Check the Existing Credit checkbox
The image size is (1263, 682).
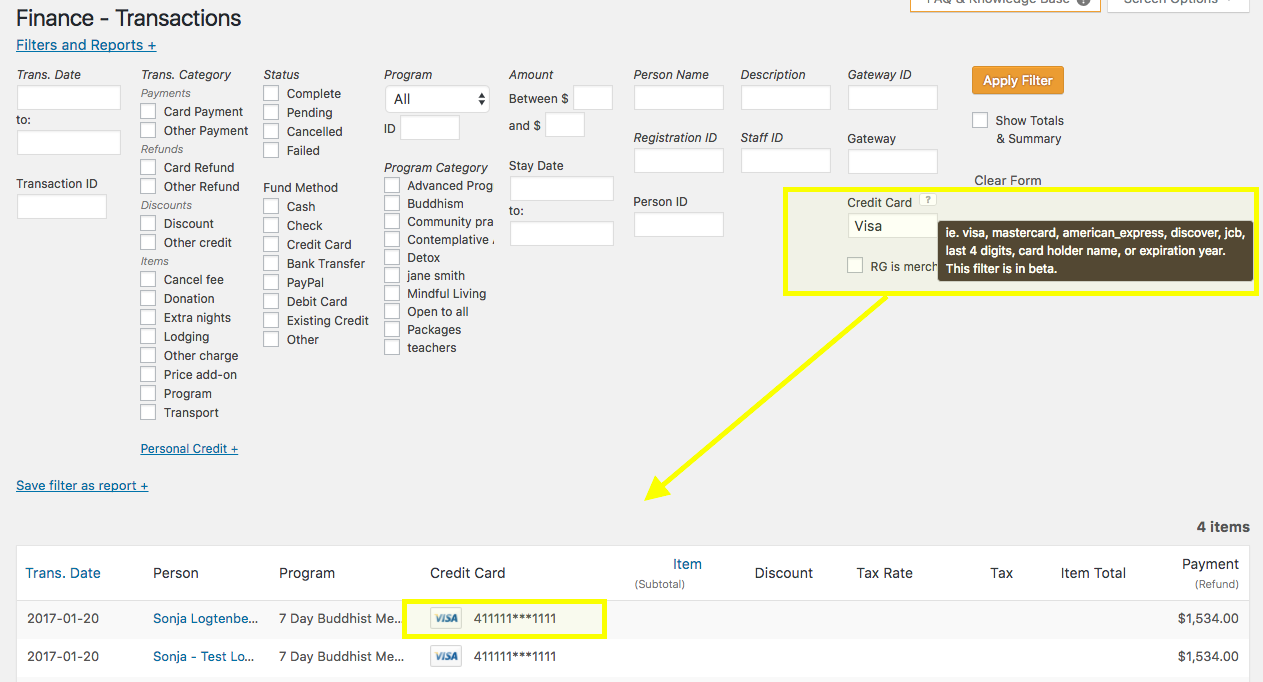click(x=271, y=320)
